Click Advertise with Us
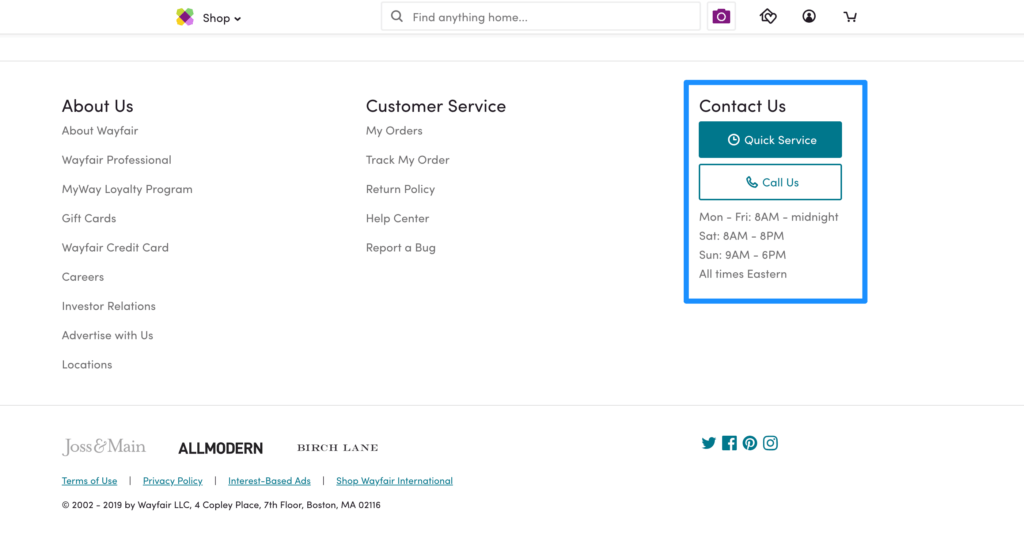 tap(108, 336)
